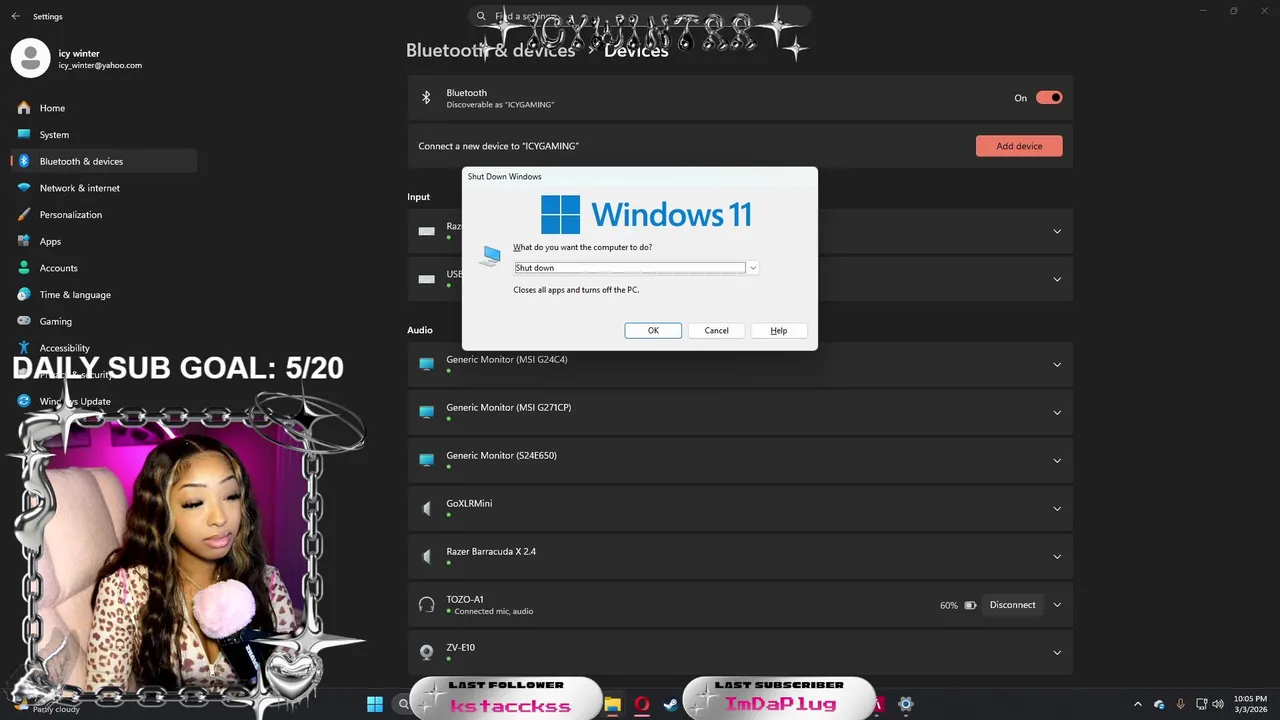Click the Windows Update sync icon

(x=24, y=401)
